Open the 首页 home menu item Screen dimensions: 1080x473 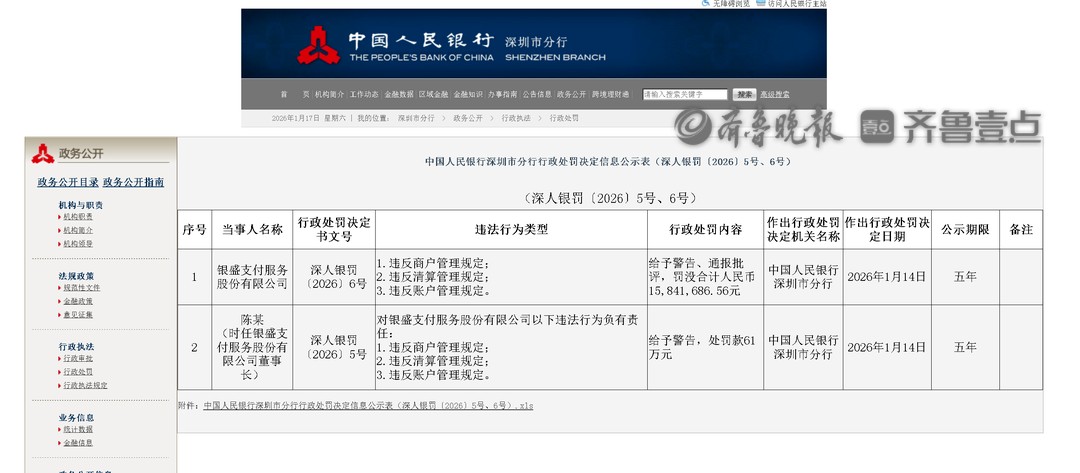click(x=294, y=94)
